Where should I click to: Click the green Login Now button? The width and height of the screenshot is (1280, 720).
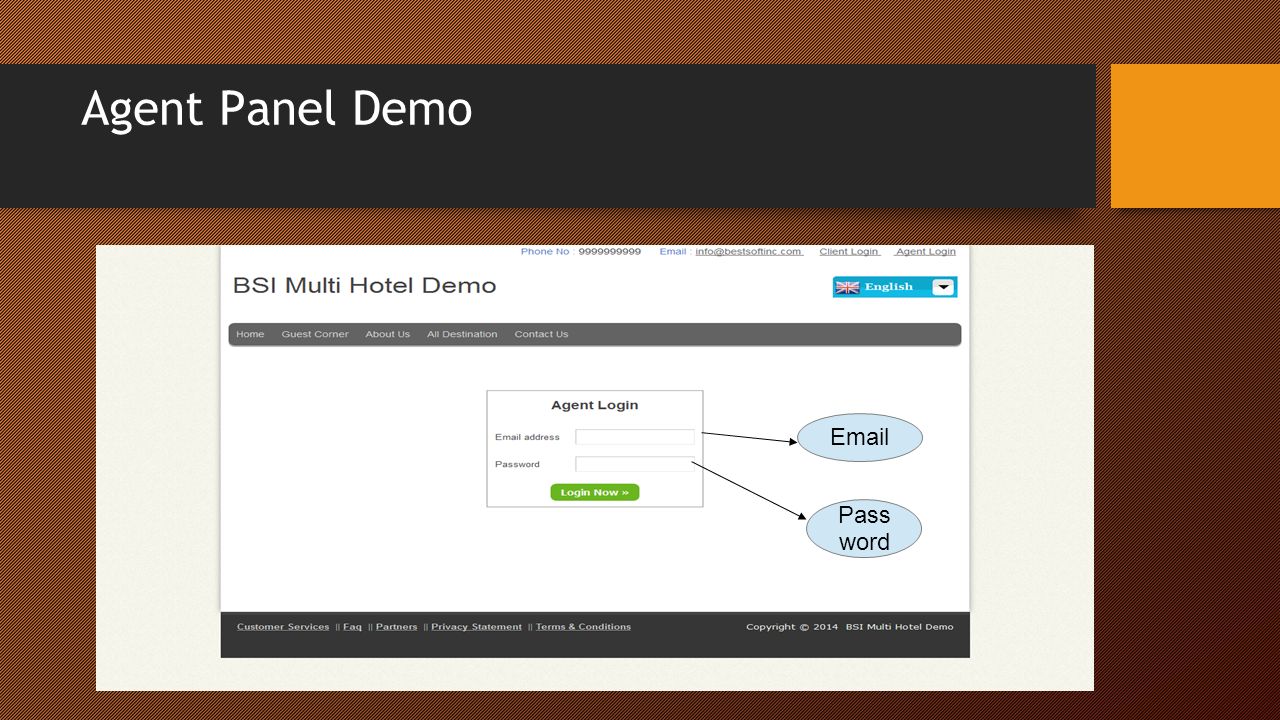(x=594, y=492)
